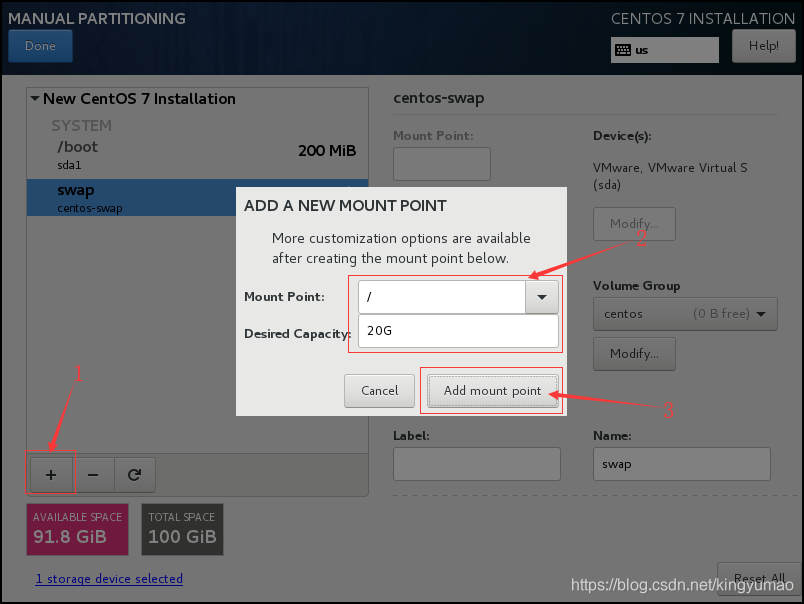The height and width of the screenshot is (604, 804).
Task: Click the SYSTEM group heading
Action: [x=82, y=125]
